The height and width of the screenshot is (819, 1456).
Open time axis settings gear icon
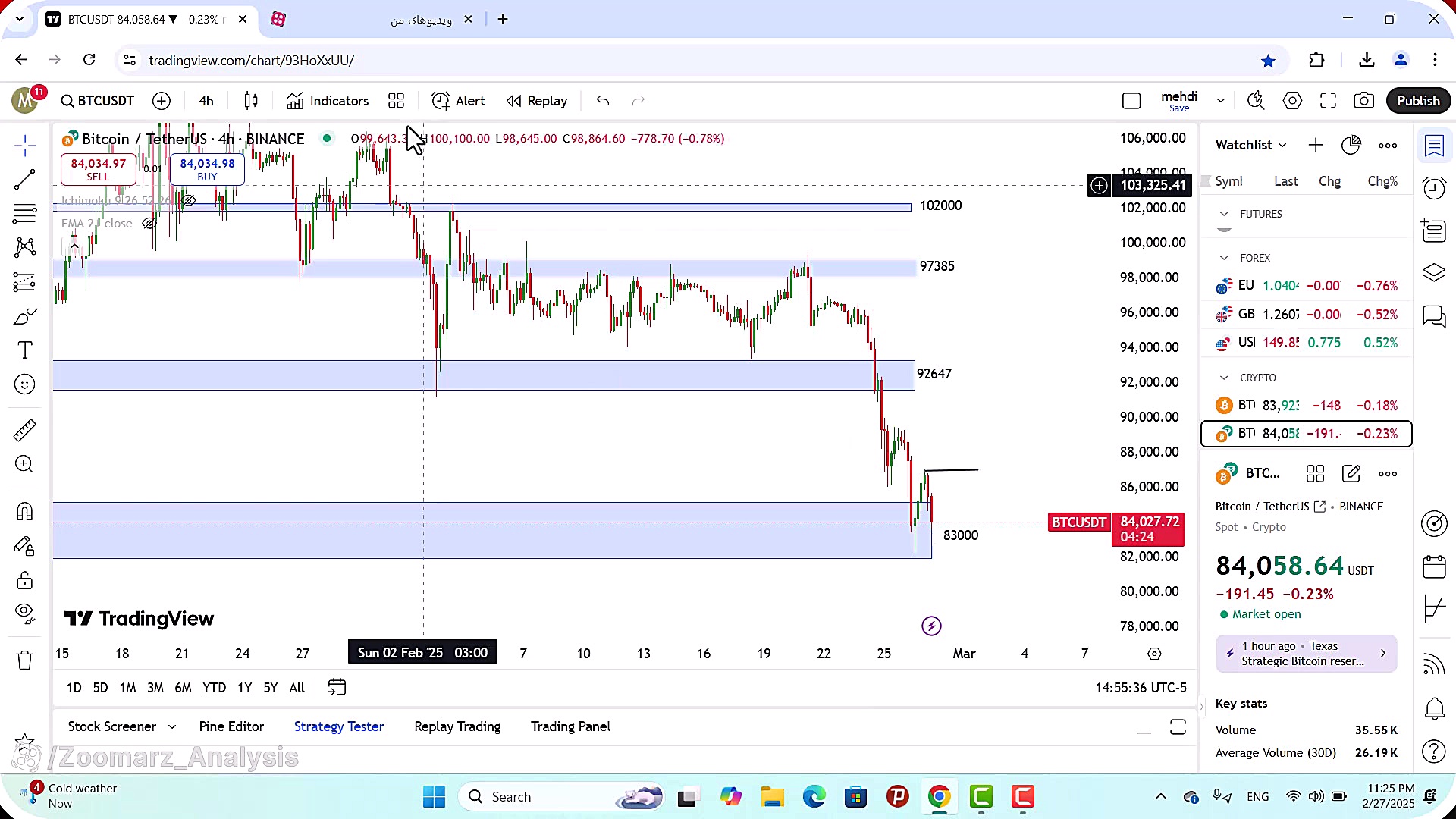[x=1154, y=654]
